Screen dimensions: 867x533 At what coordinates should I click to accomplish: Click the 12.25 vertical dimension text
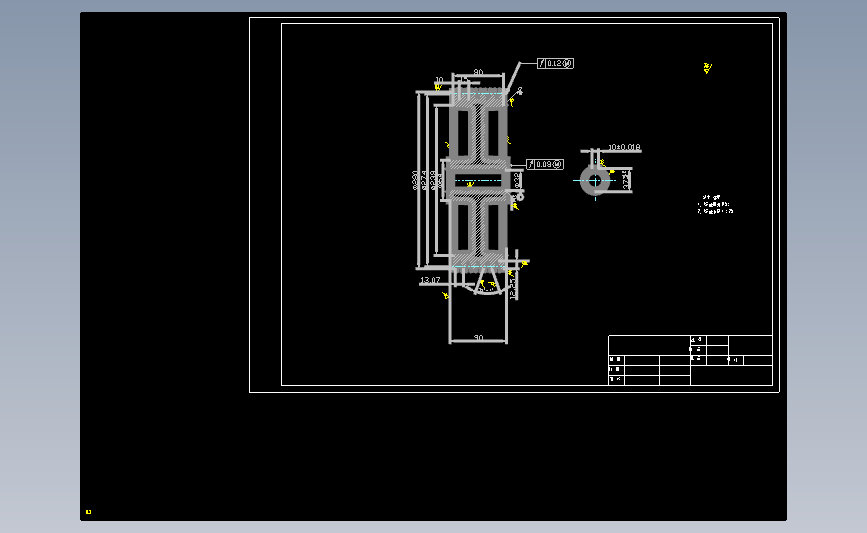tap(512, 288)
